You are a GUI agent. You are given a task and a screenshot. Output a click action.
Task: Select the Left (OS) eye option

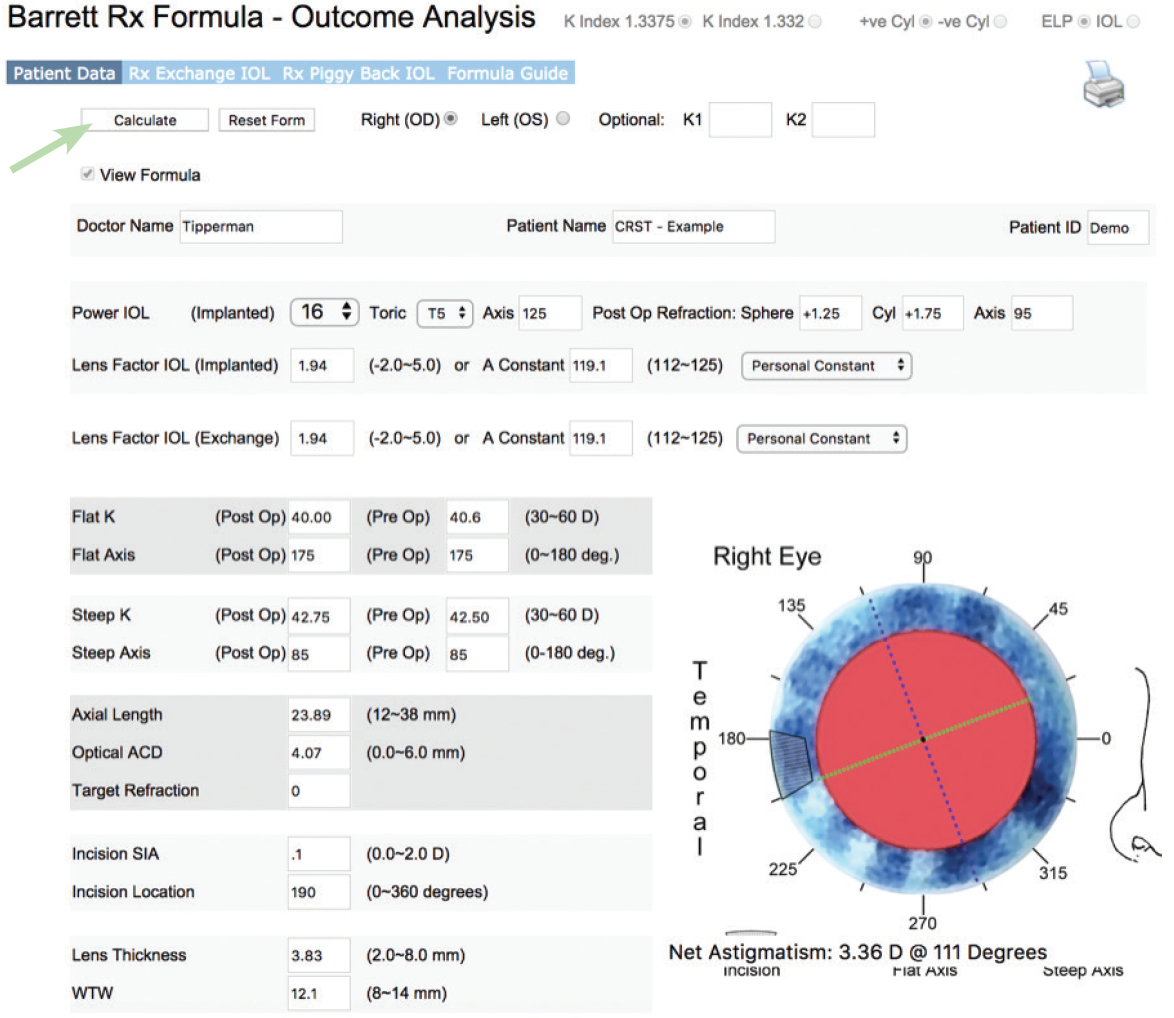(x=563, y=119)
